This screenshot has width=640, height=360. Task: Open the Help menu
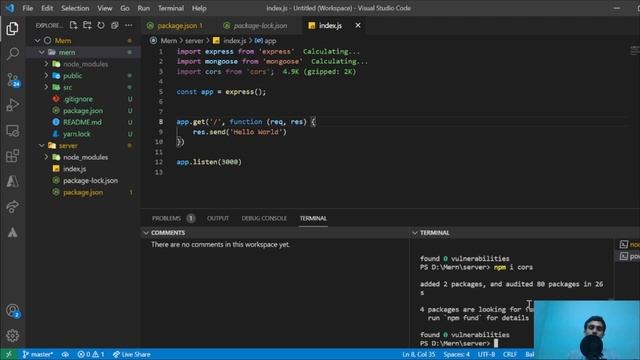(x=199, y=8)
